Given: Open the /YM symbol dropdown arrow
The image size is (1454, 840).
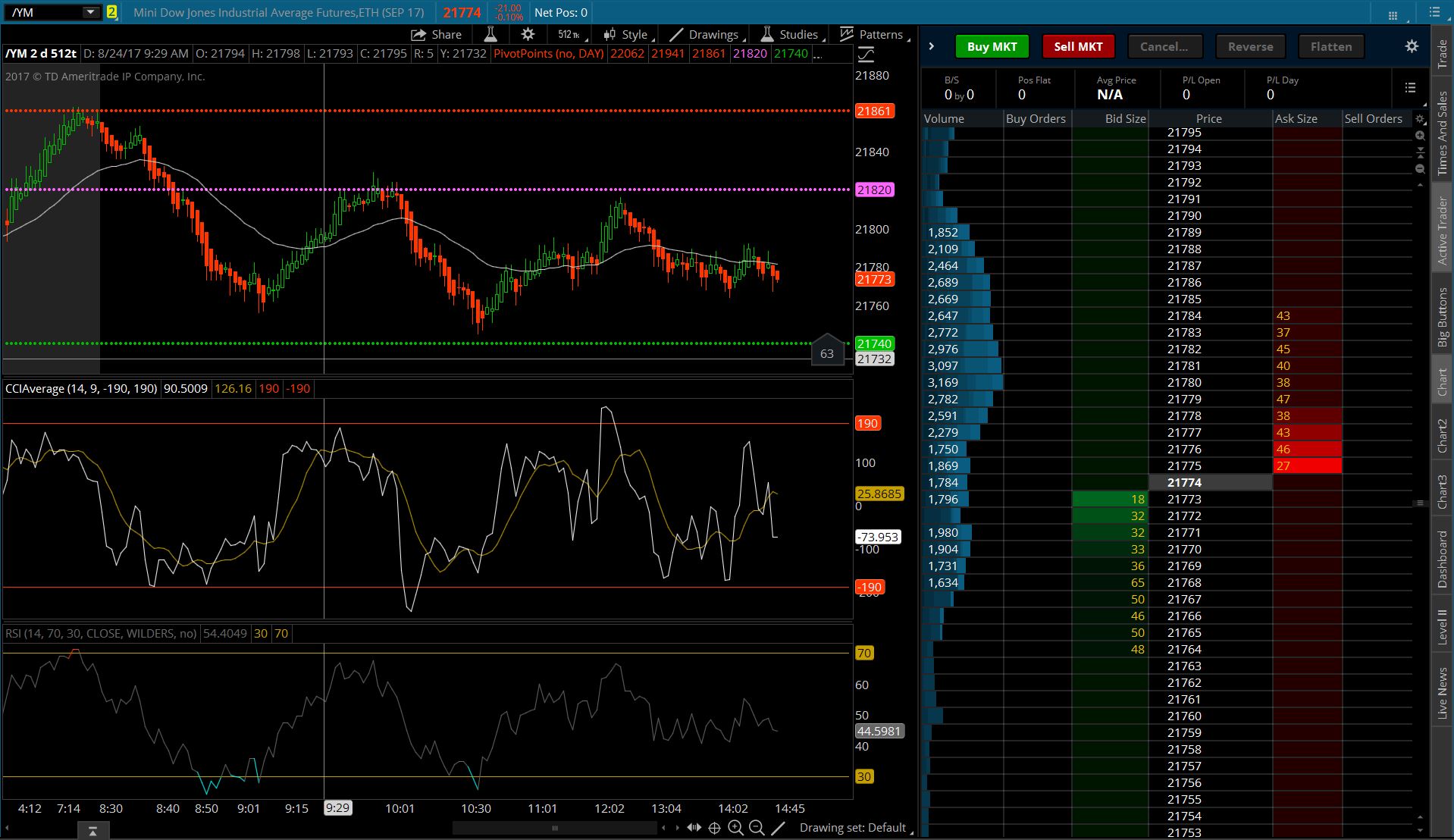Looking at the screenshot, I should pyautogui.click(x=90, y=12).
